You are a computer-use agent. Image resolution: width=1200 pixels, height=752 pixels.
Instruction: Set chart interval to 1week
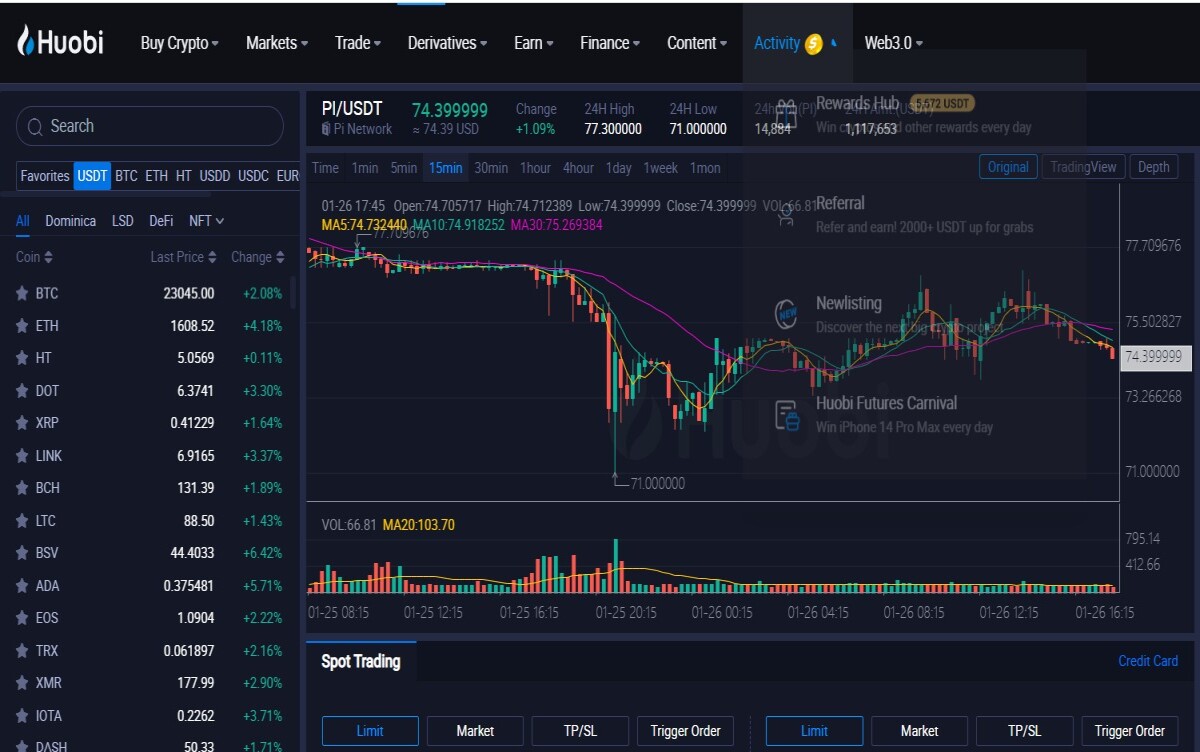[x=660, y=168]
